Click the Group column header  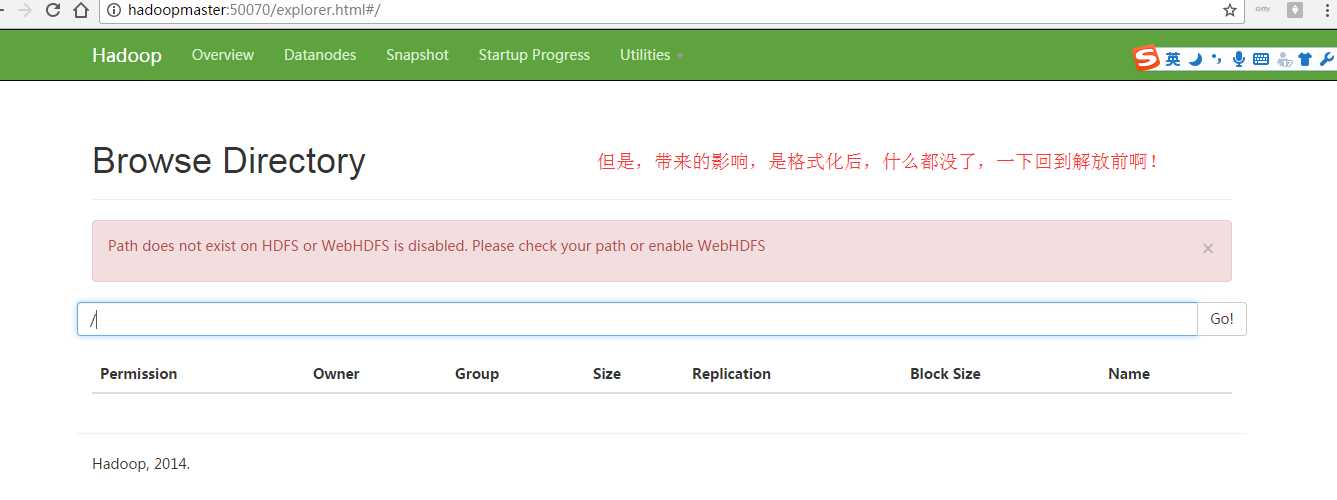coord(477,374)
